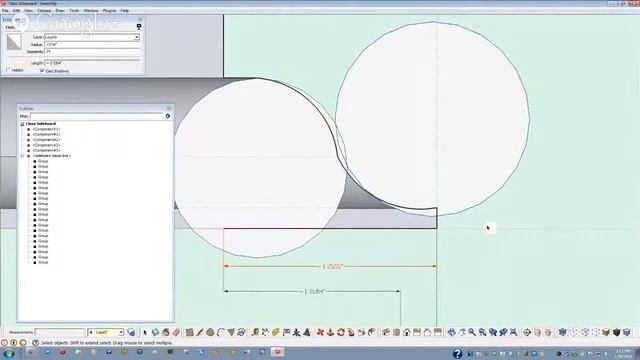Collapse the Class Sideboard root node
The width and height of the screenshot is (640, 360).
[22, 124]
